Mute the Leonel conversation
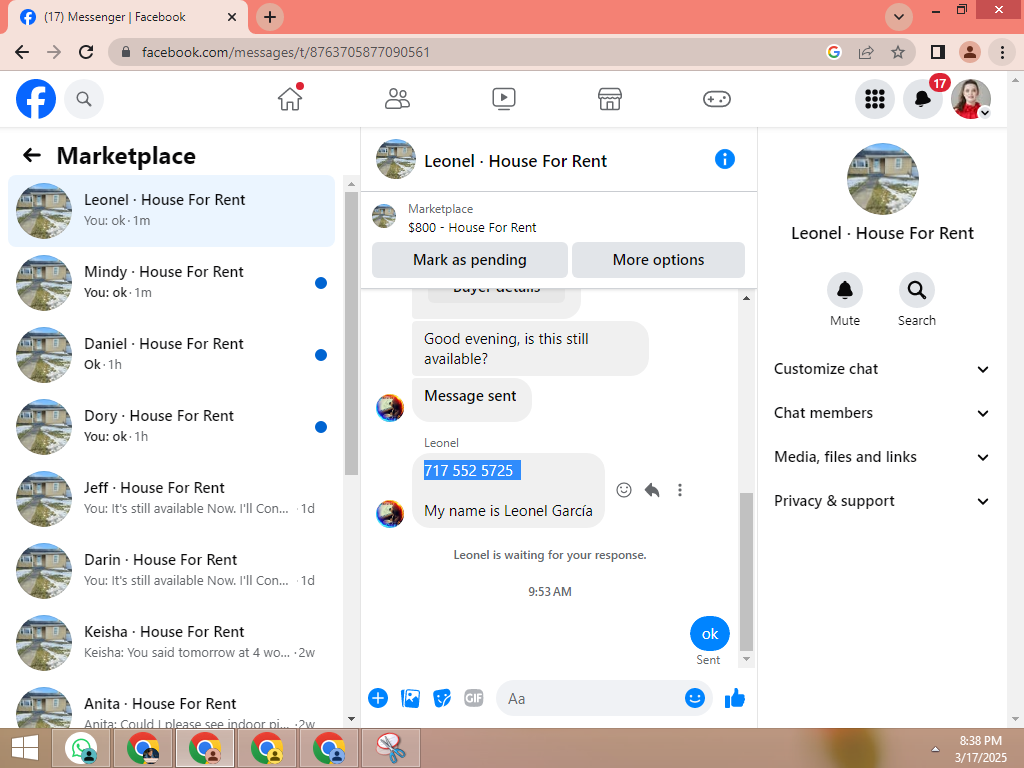The width and height of the screenshot is (1024, 768). 844,290
